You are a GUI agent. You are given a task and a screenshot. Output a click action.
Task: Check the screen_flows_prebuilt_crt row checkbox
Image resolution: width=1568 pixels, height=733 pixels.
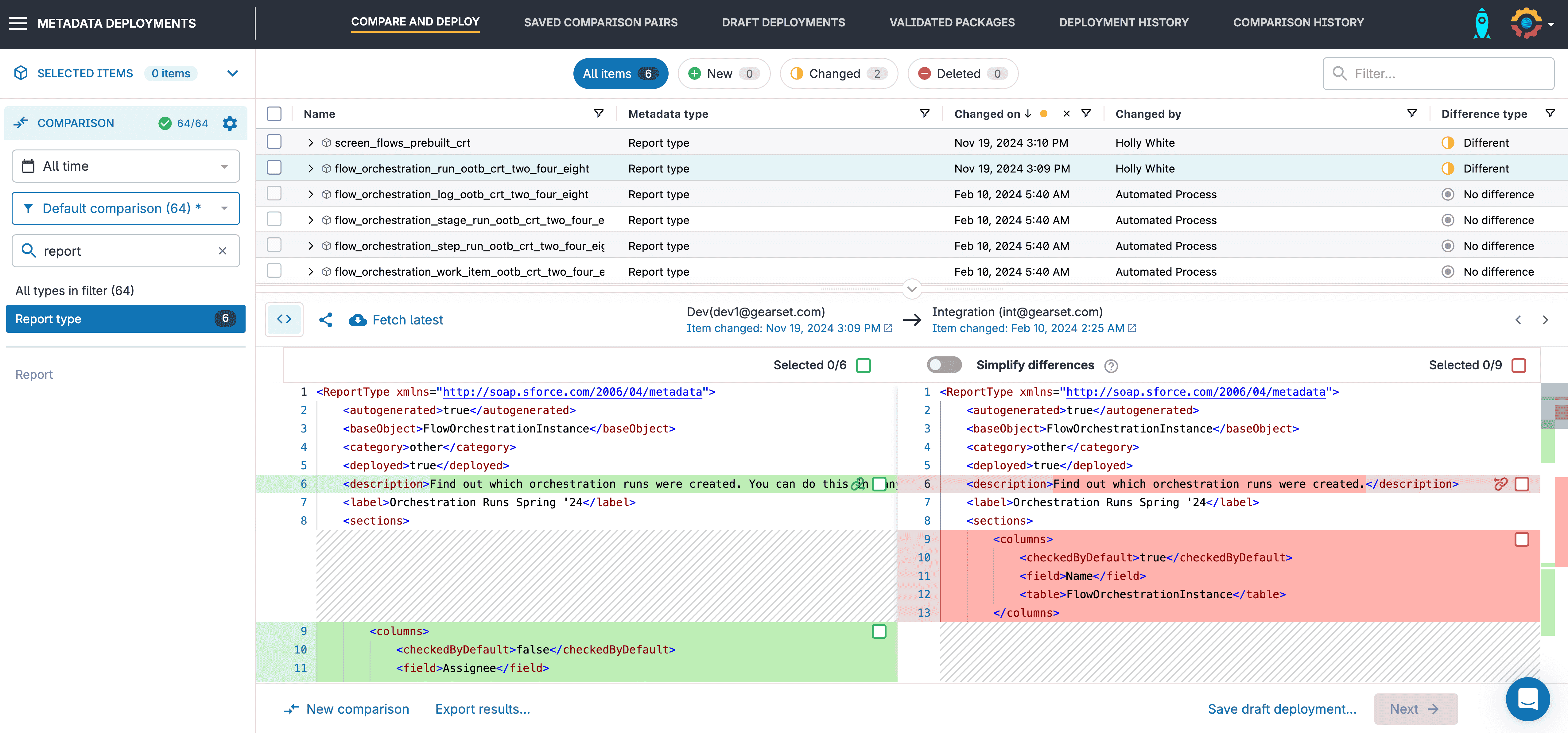[274, 142]
